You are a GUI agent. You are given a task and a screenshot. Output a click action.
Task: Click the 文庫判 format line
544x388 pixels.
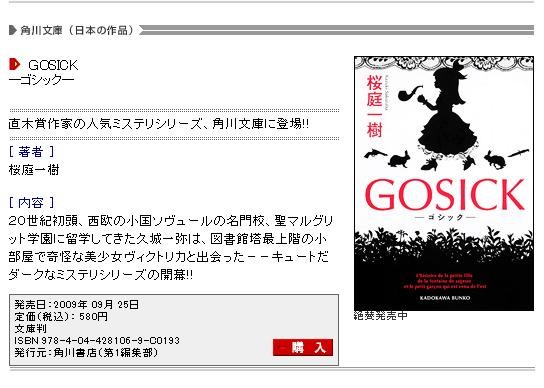tap(31, 329)
